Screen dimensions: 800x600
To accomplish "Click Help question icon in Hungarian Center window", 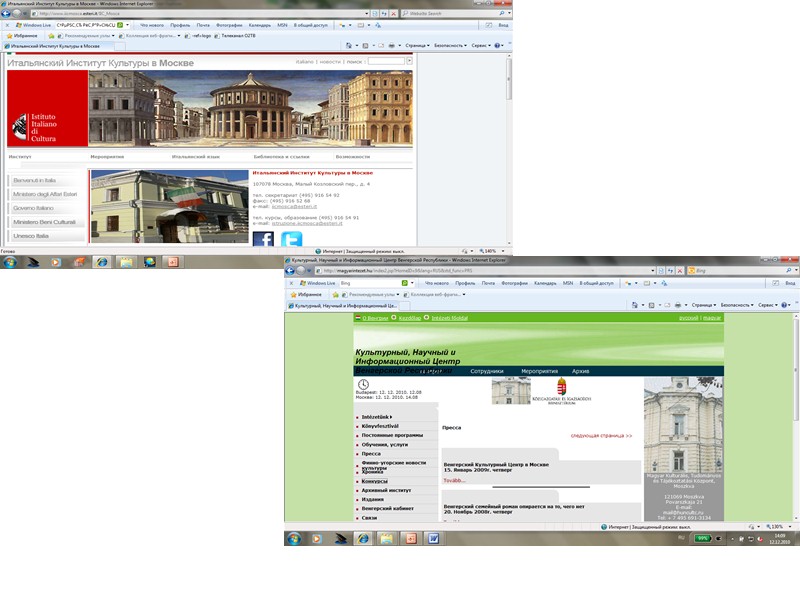I will coord(784,305).
